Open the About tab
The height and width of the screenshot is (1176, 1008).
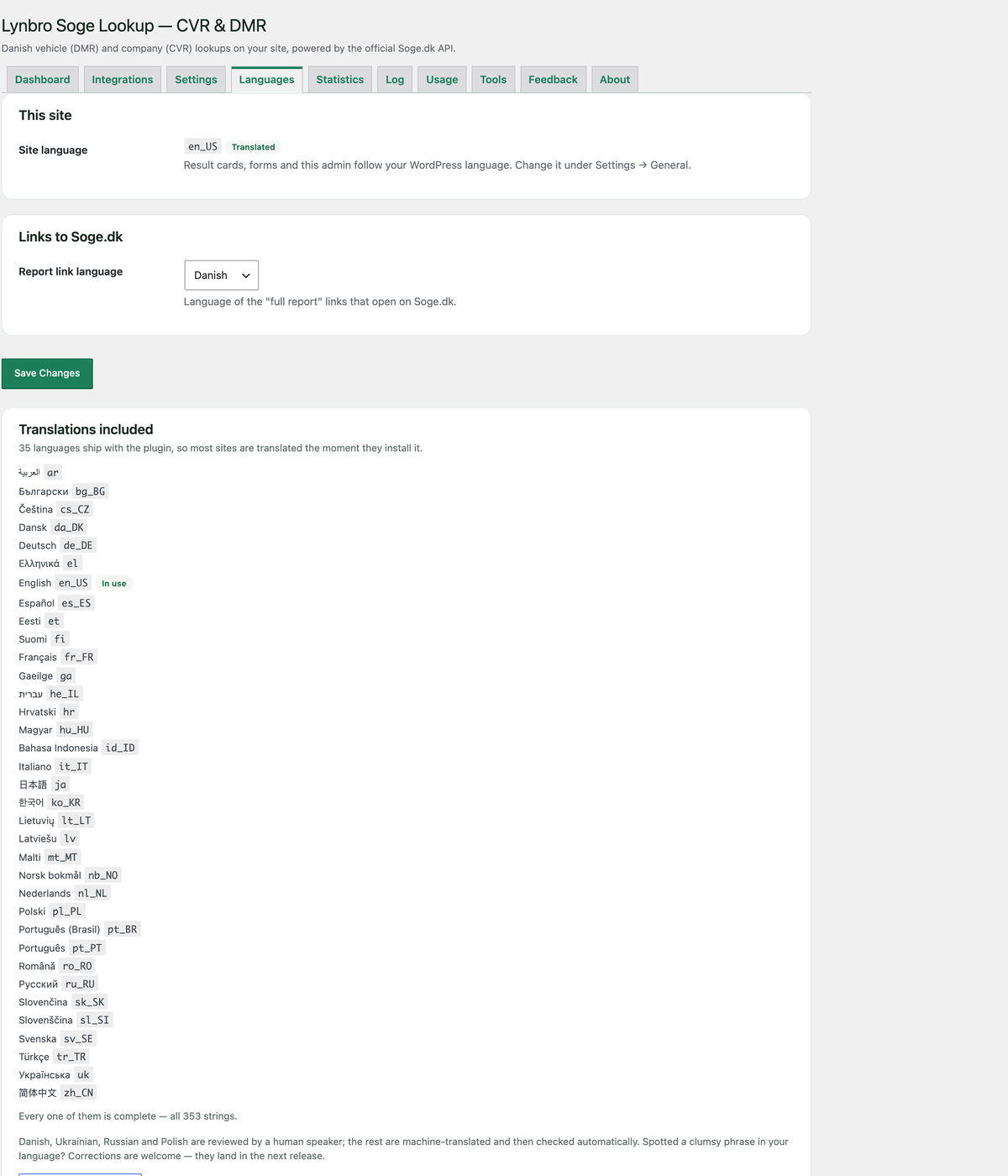pos(615,80)
